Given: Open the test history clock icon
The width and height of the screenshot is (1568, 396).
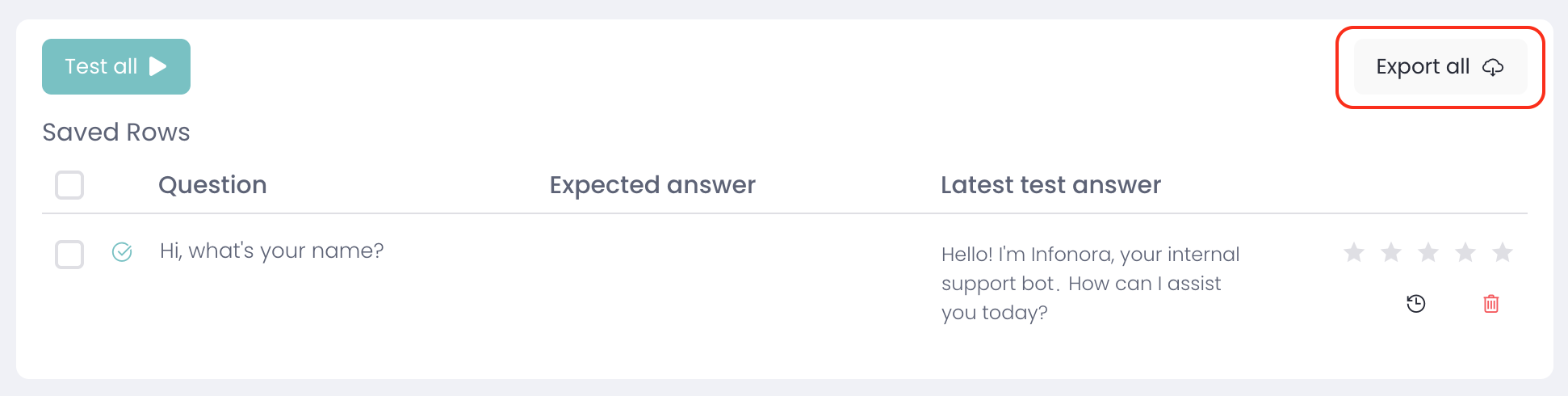Looking at the screenshot, I should click(1416, 304).
